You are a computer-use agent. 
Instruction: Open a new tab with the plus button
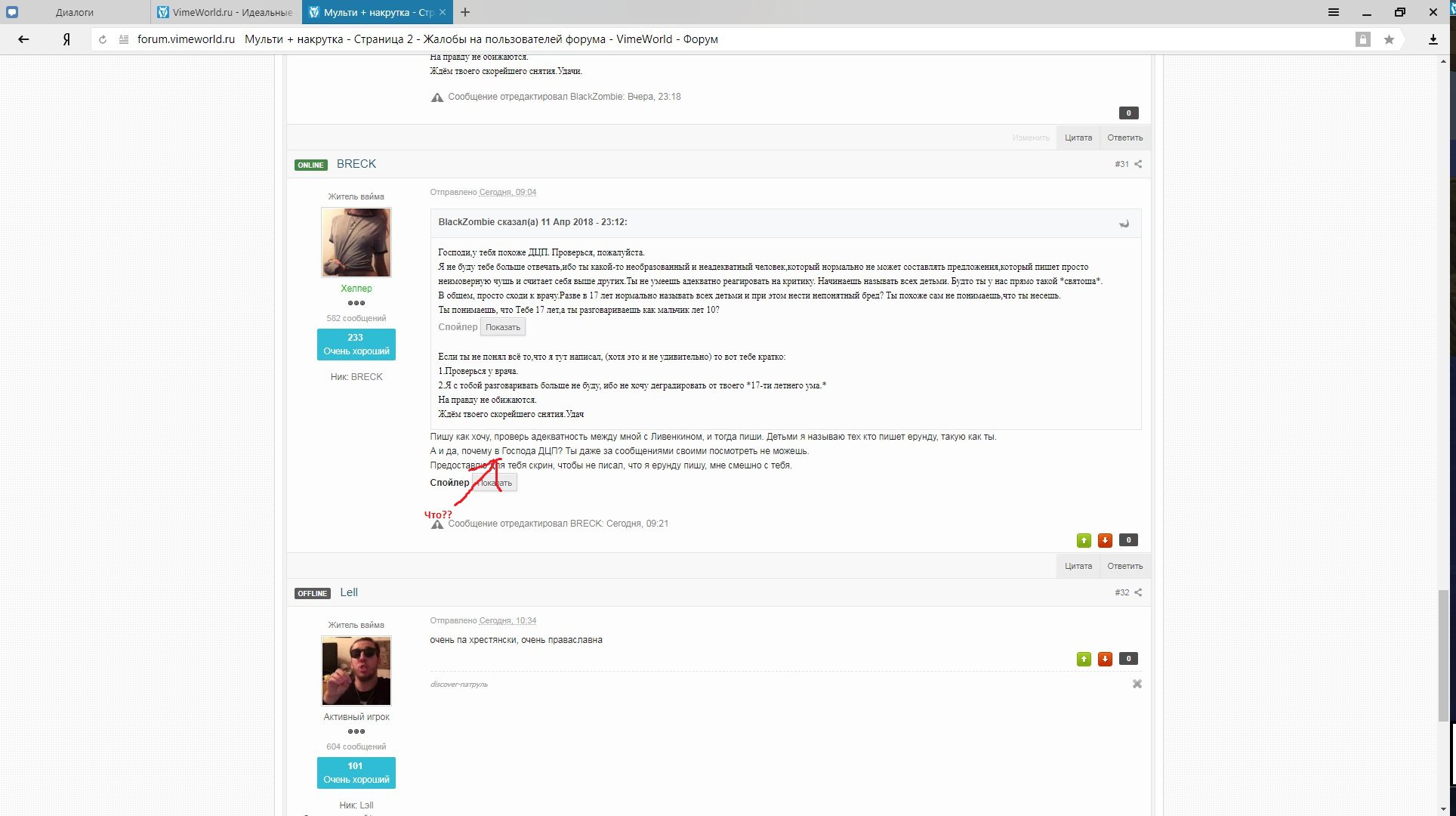pyautogui.click(x=465, y=12)
